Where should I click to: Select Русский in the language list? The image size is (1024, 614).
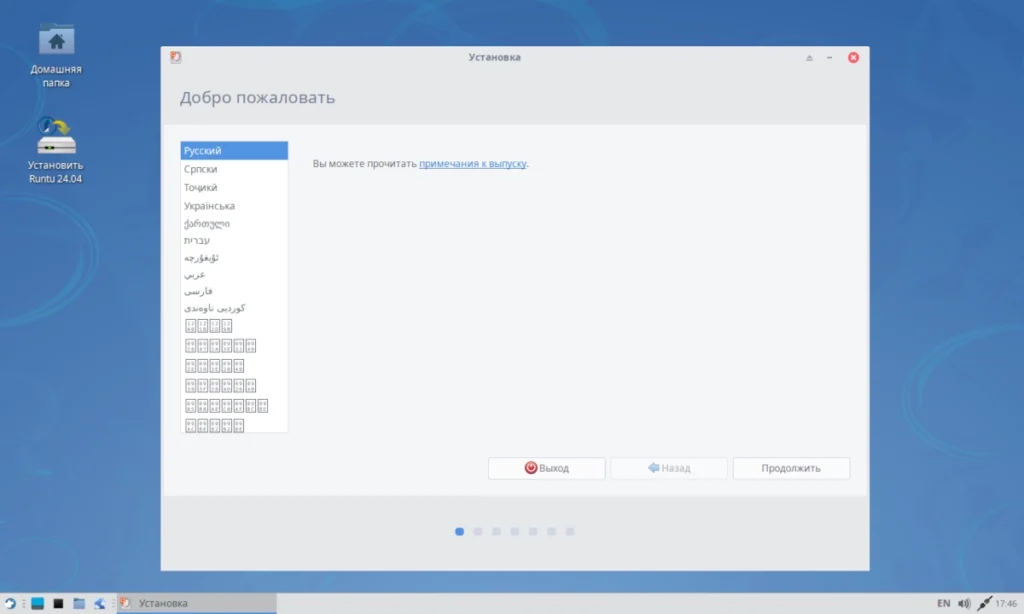[x=234, y=150]
